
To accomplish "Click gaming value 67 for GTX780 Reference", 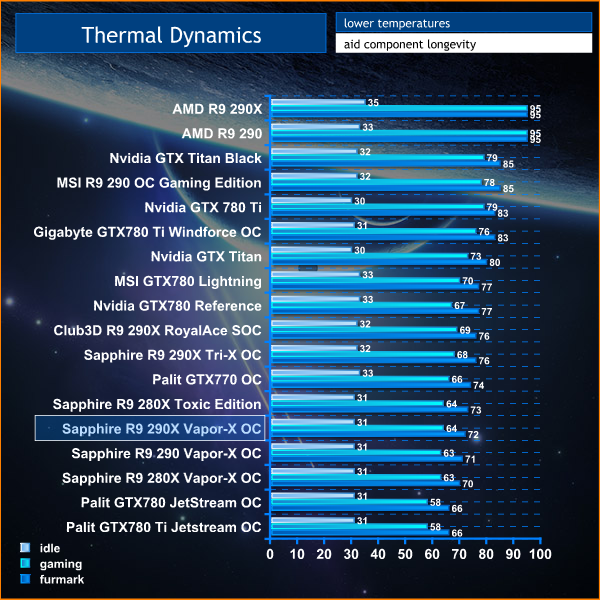I will coord(459,305).
